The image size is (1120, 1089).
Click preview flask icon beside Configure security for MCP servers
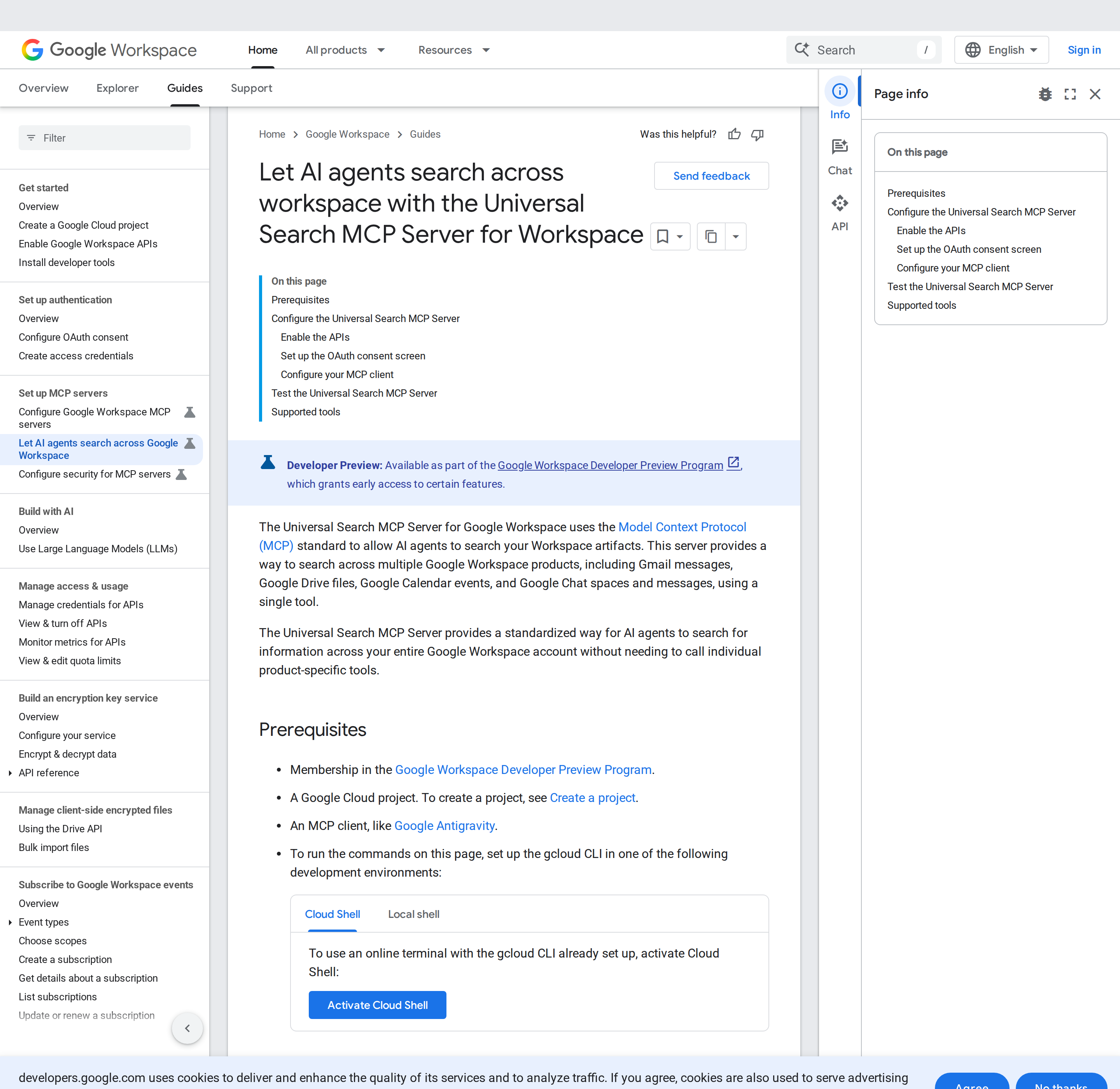(181, 474)
